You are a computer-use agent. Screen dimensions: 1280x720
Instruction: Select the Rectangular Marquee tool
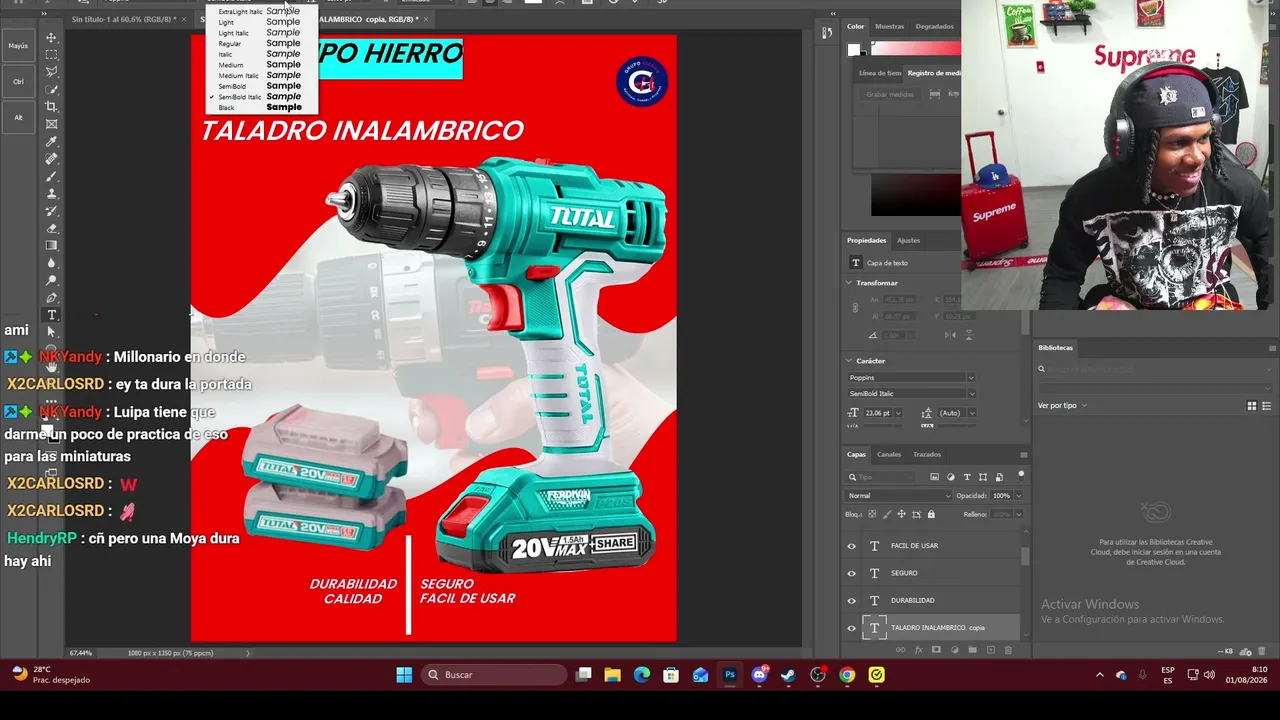pyautogui.click(x=51, y=54)
